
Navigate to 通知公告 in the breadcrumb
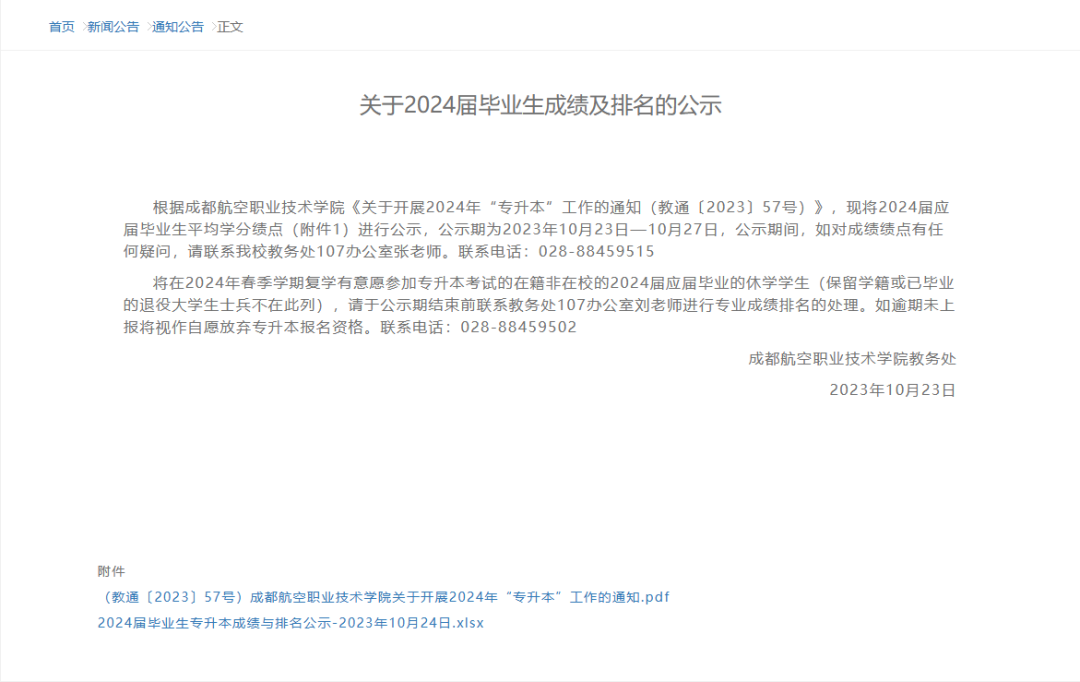(x=178, y=27)
